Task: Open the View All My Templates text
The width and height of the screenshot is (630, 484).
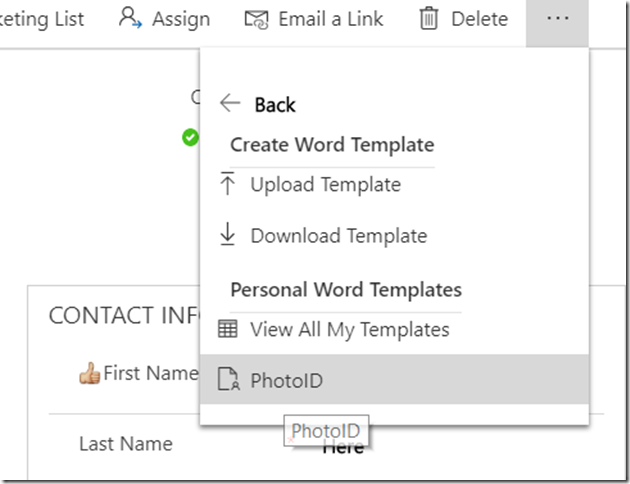Action: click(349, 329)
